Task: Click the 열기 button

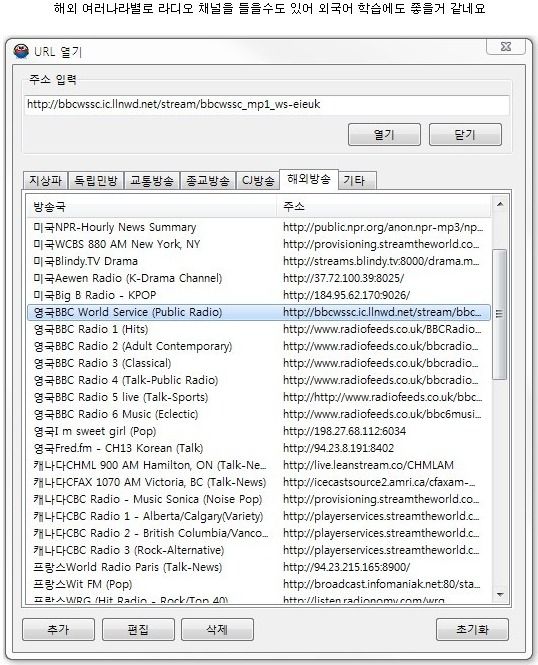Action: point(384,134)
